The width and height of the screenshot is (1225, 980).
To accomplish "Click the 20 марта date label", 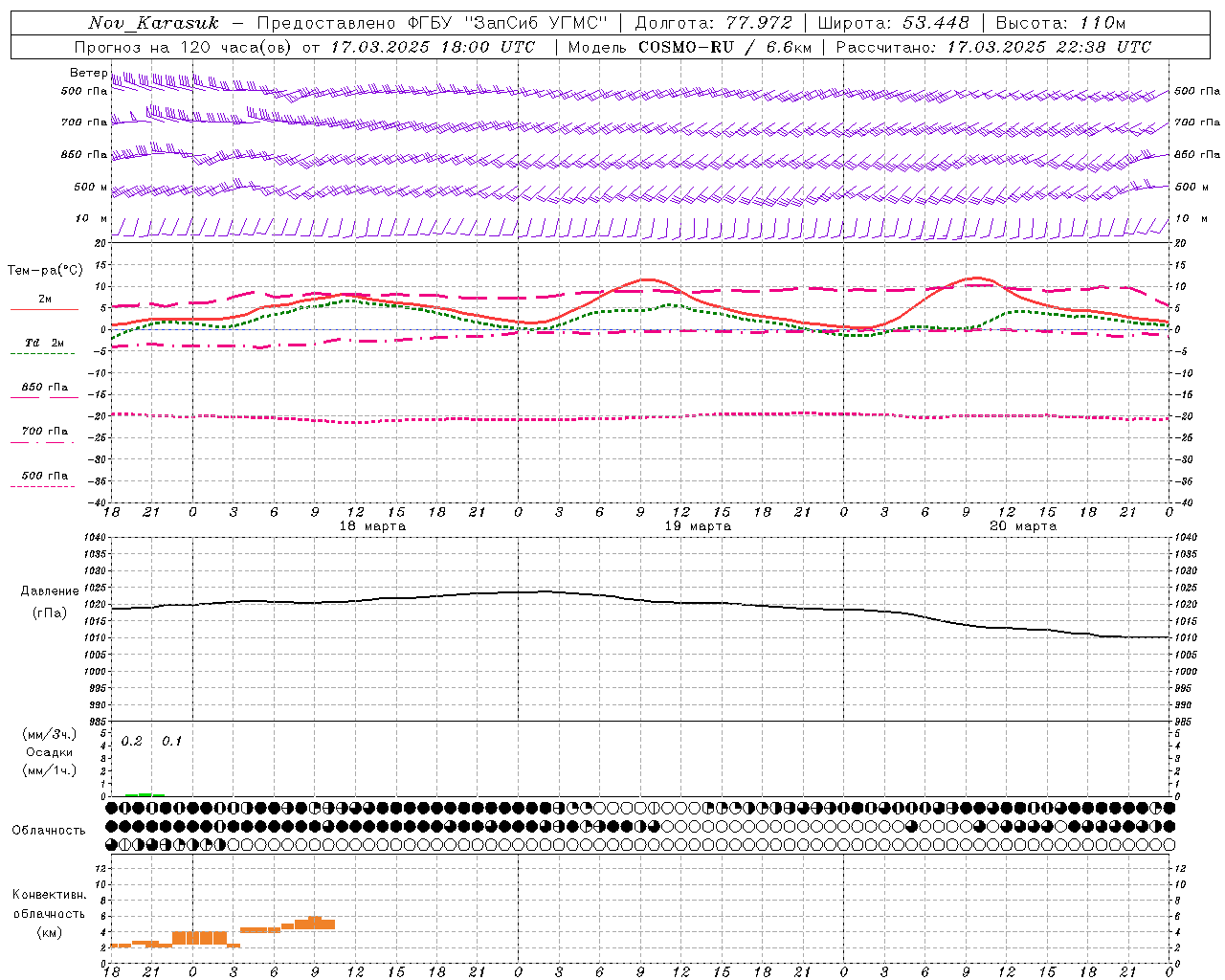I will tap(1023, 526).
